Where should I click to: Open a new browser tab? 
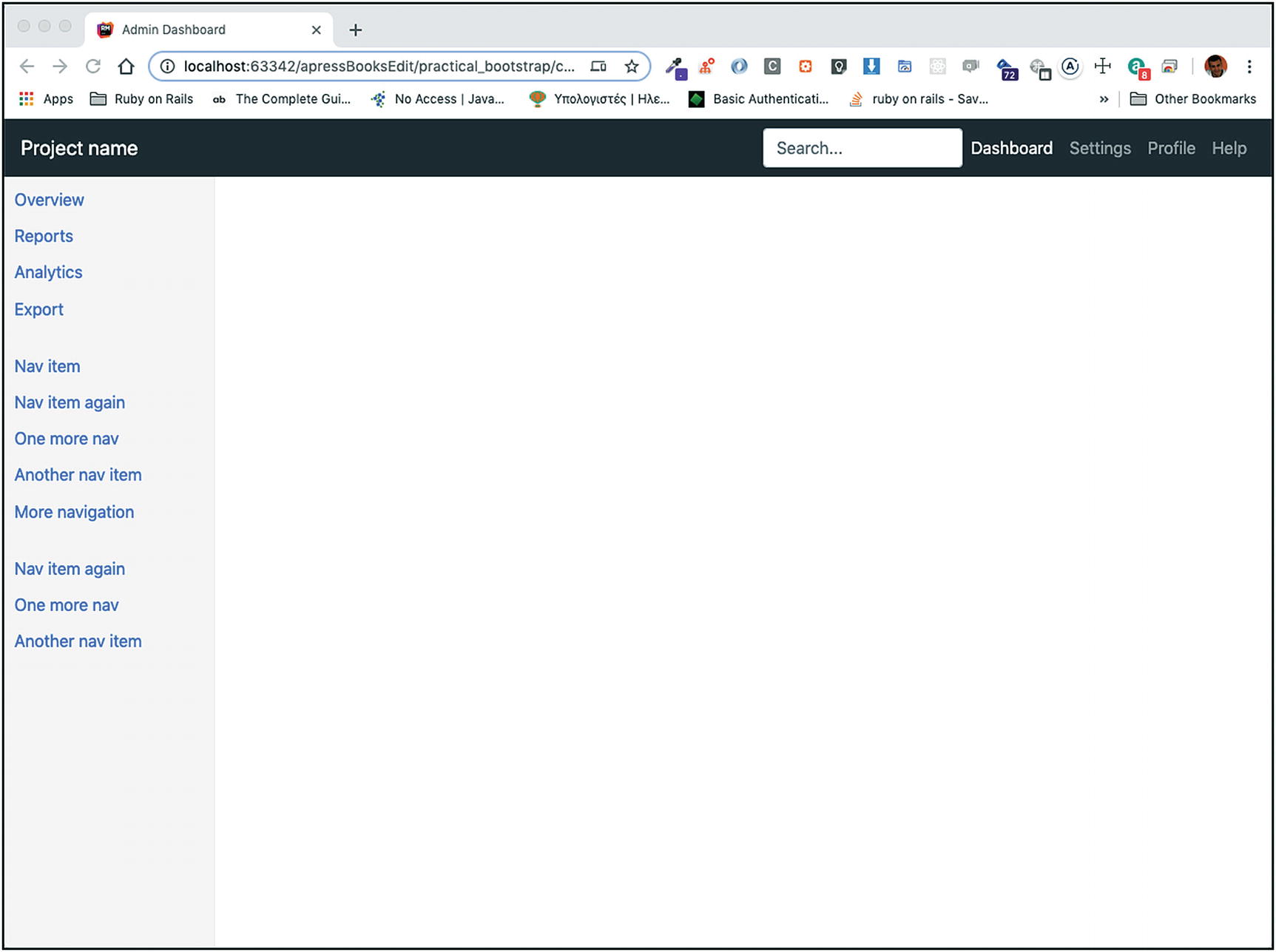(356, 30)
